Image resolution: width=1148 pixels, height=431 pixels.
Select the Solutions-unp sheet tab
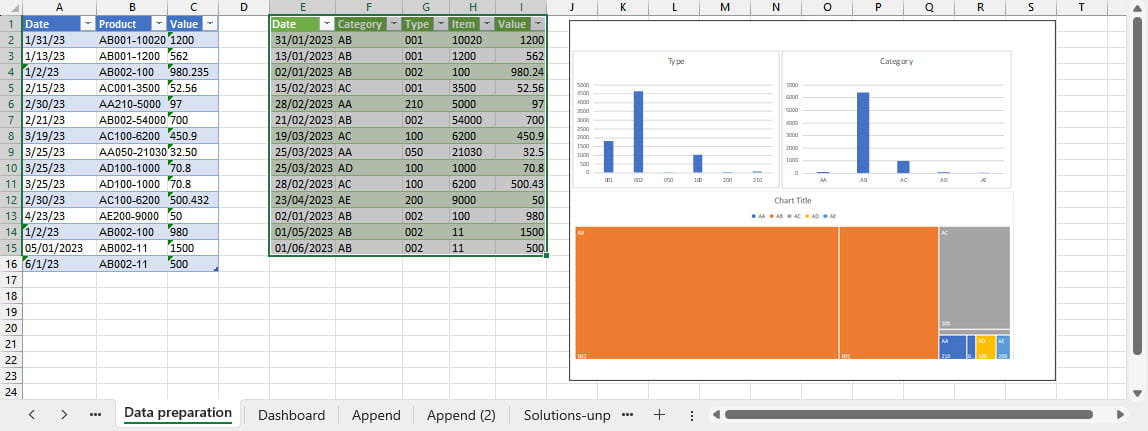coord(567,415)
